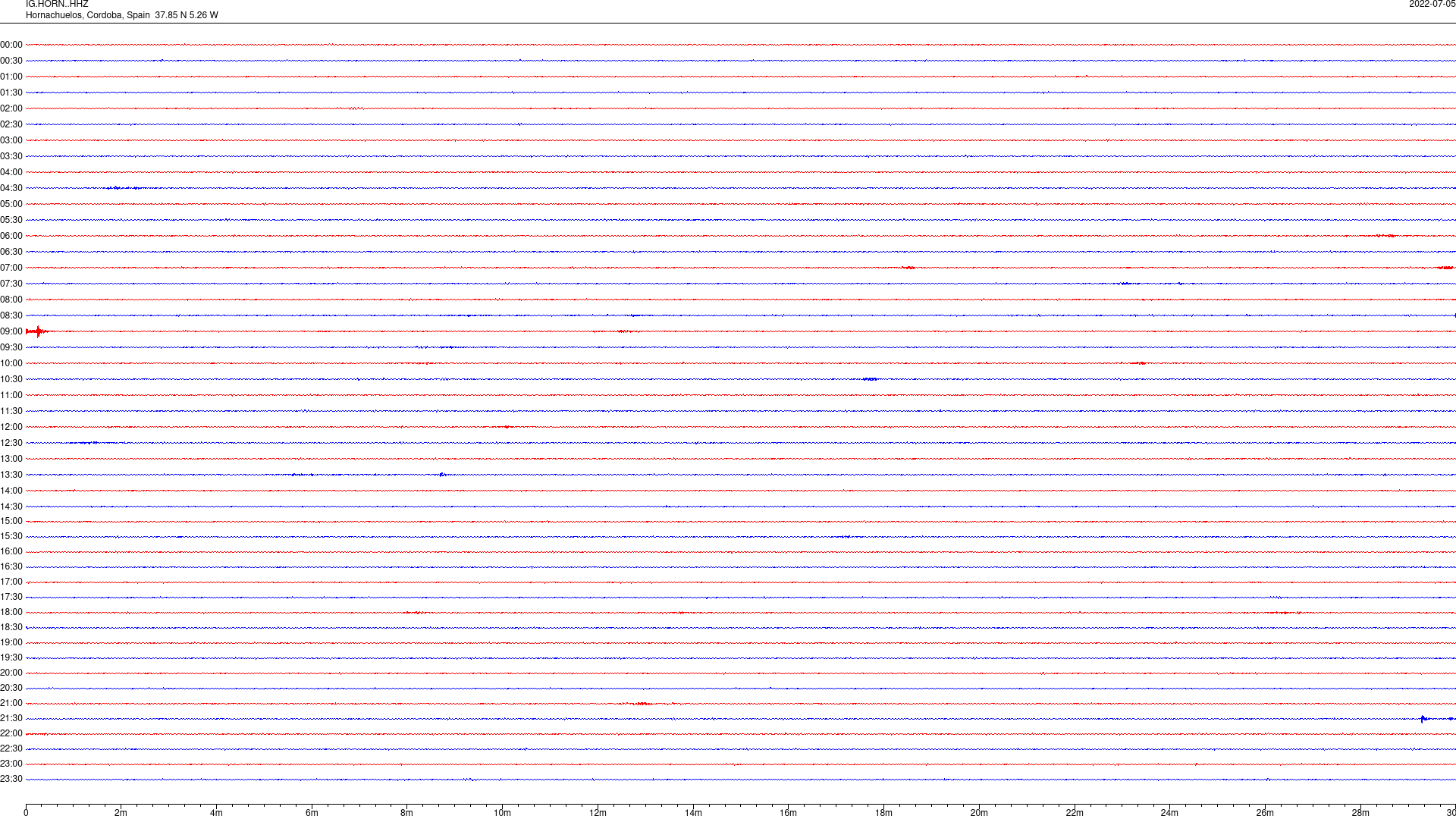Click the 28m tick label on time axis
1456x819 pixels.
tap(1360, 813)
